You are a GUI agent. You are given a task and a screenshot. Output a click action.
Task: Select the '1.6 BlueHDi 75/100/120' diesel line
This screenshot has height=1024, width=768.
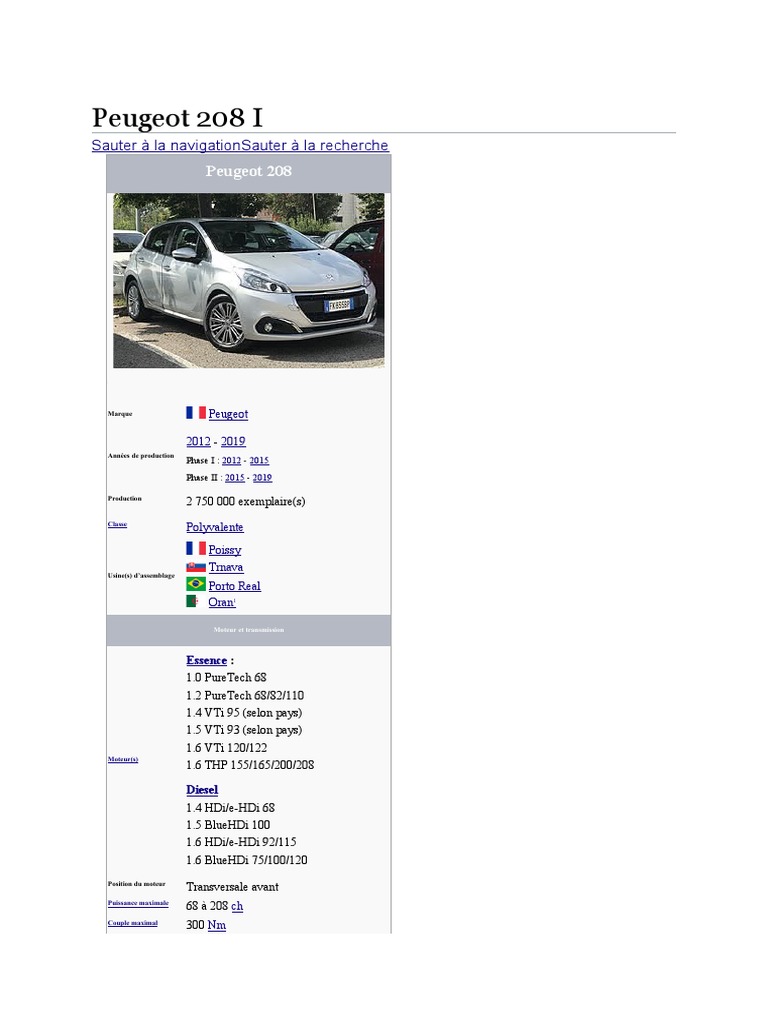247,859
